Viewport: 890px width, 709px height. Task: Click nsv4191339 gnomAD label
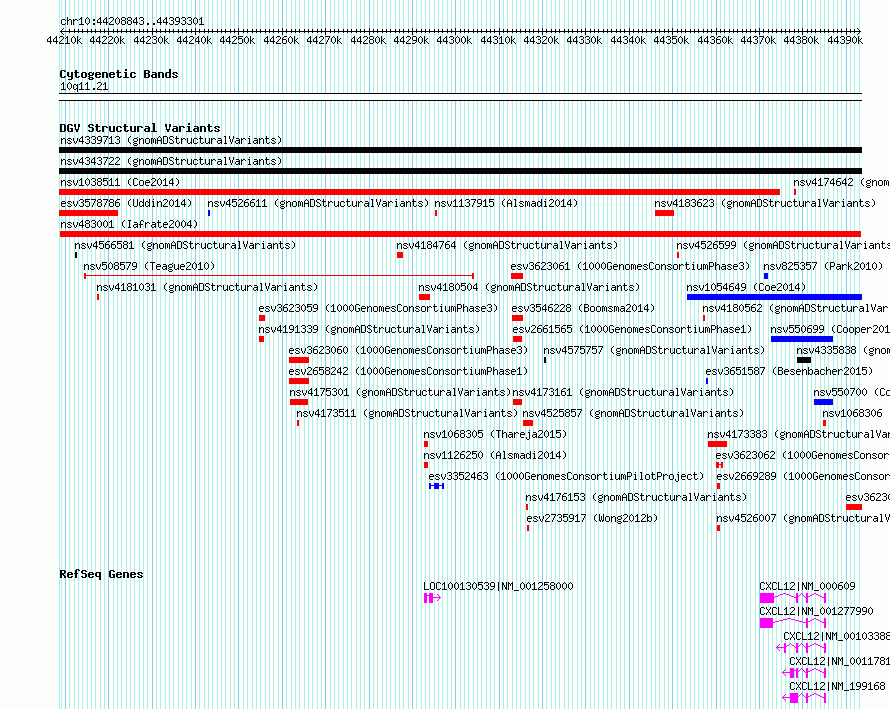[369, 329]
